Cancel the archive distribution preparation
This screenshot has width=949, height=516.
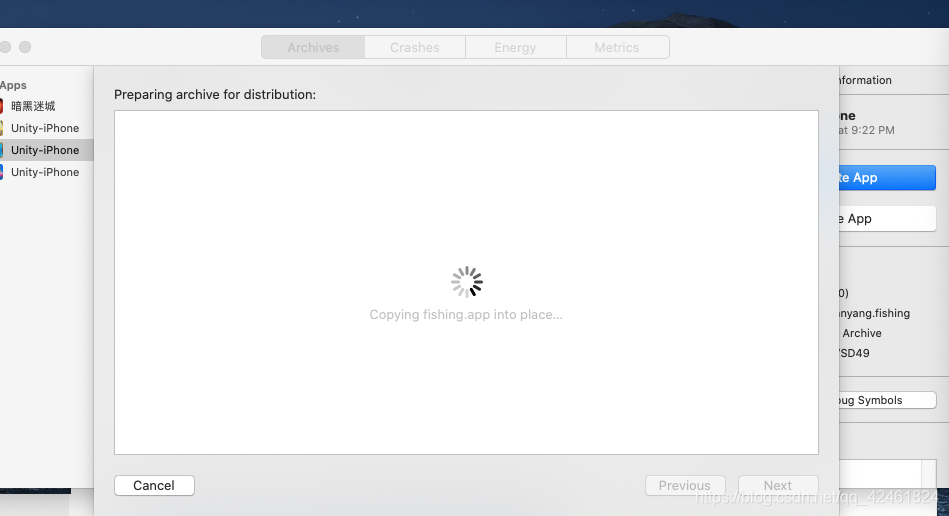154,485
